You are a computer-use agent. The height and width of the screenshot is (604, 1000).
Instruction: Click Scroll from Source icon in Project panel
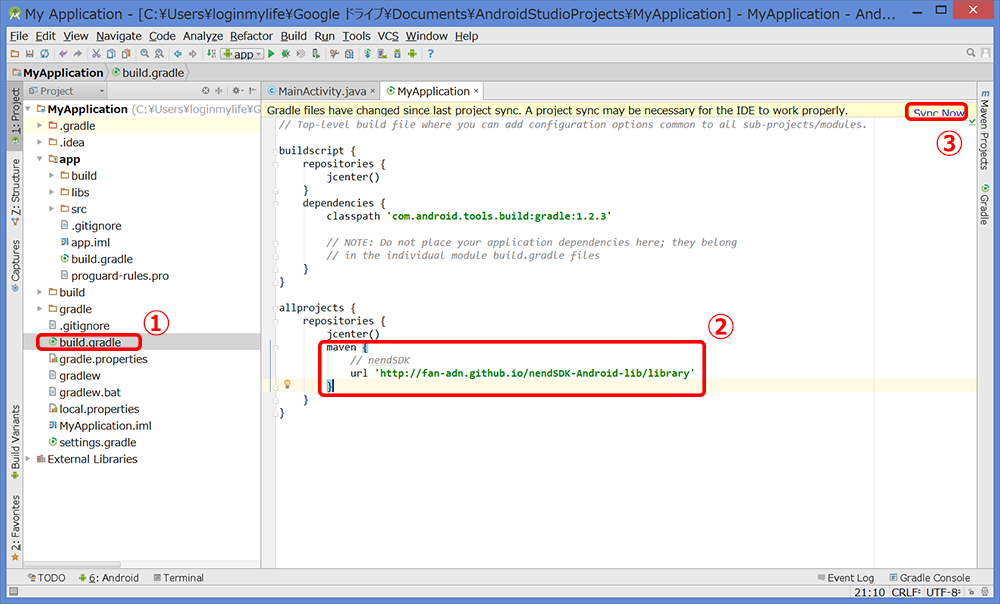coord(205,91)
